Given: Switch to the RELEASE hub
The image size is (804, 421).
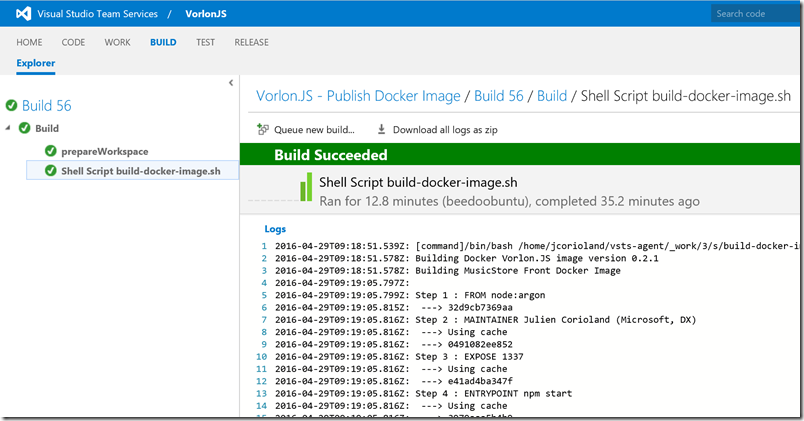Looking at the screenshot, I should (251, 43).
